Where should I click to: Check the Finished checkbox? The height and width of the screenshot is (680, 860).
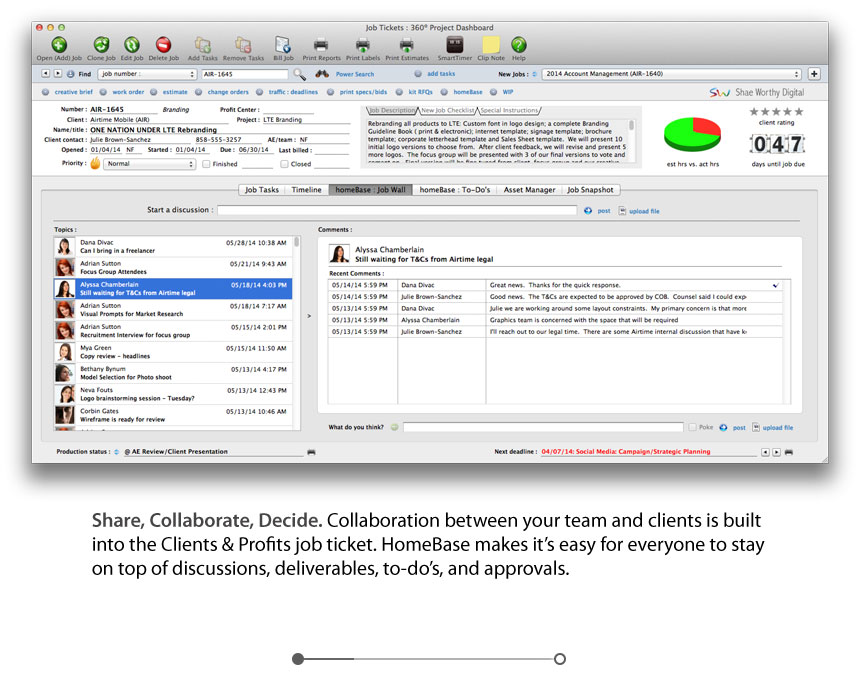click(x=206, y=164)
